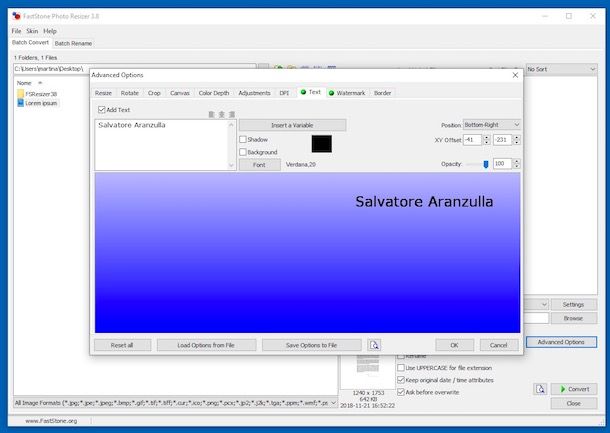Click the image thumbnail above 1240 x 1753

click(368, 371)
